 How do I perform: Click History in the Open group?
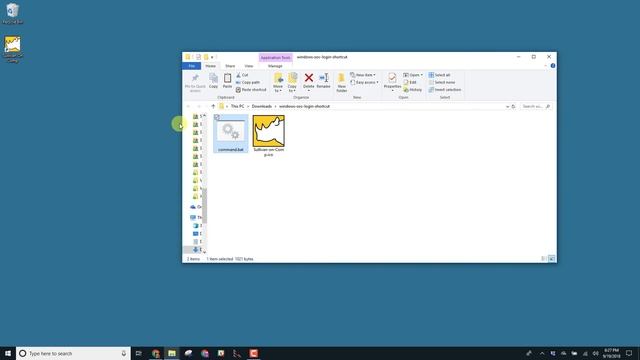[x=413, y=90]
